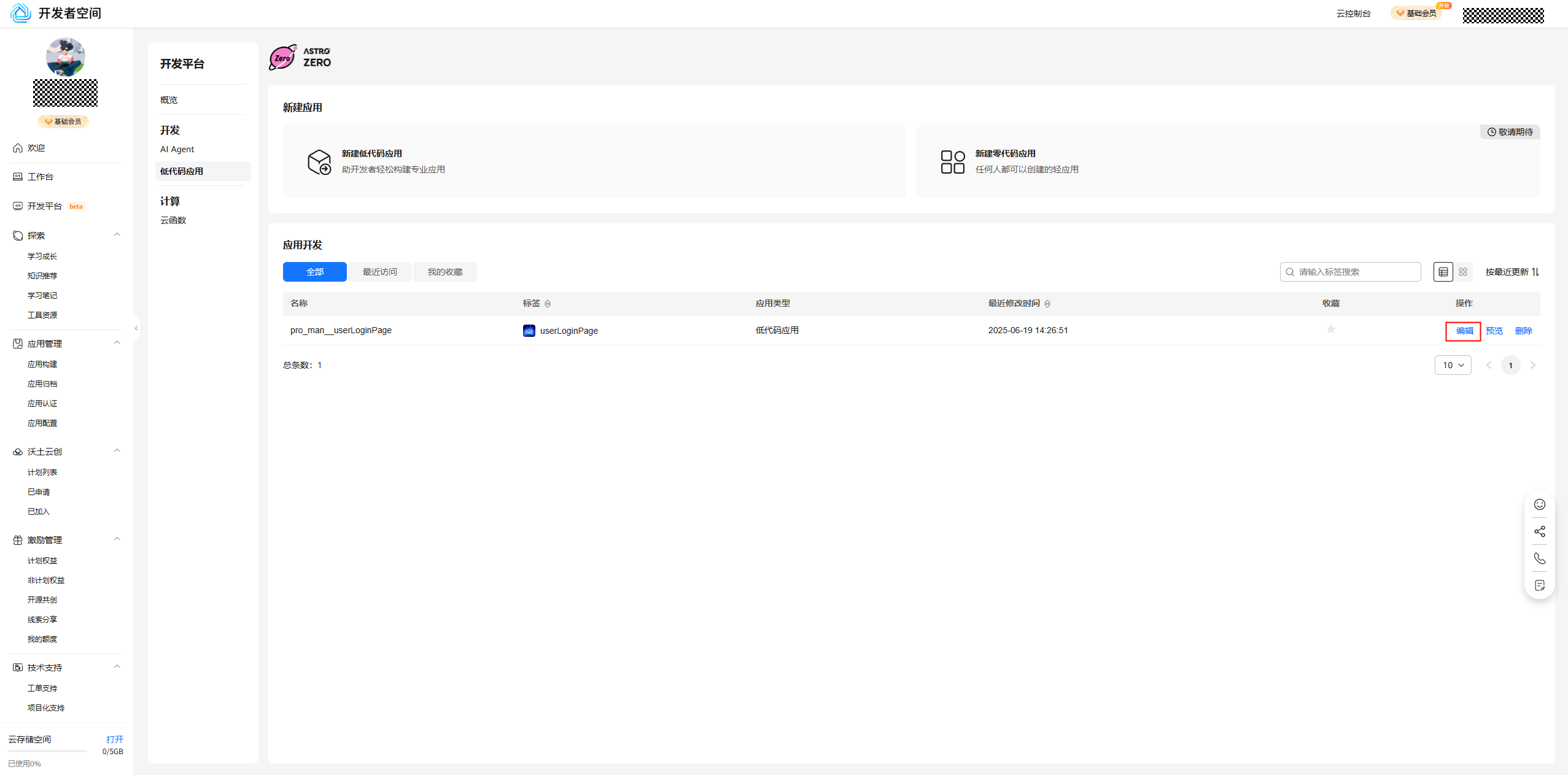This screenshot has width=1568, height=775.
Task: Open the 我的收藏 tab
Action: (x=444, y=272)
